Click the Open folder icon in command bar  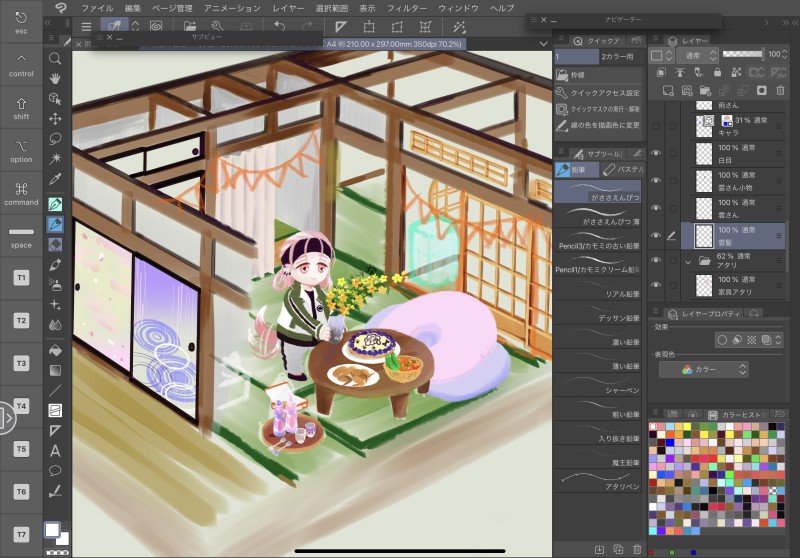click(190, 26)
